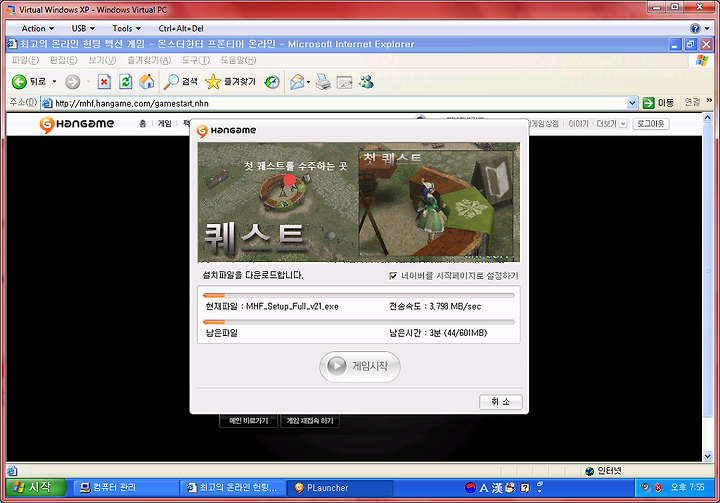Screen dimensions: 720x503
Task: Open the 보기(V) menu
Action: click(x=102, y=60)
